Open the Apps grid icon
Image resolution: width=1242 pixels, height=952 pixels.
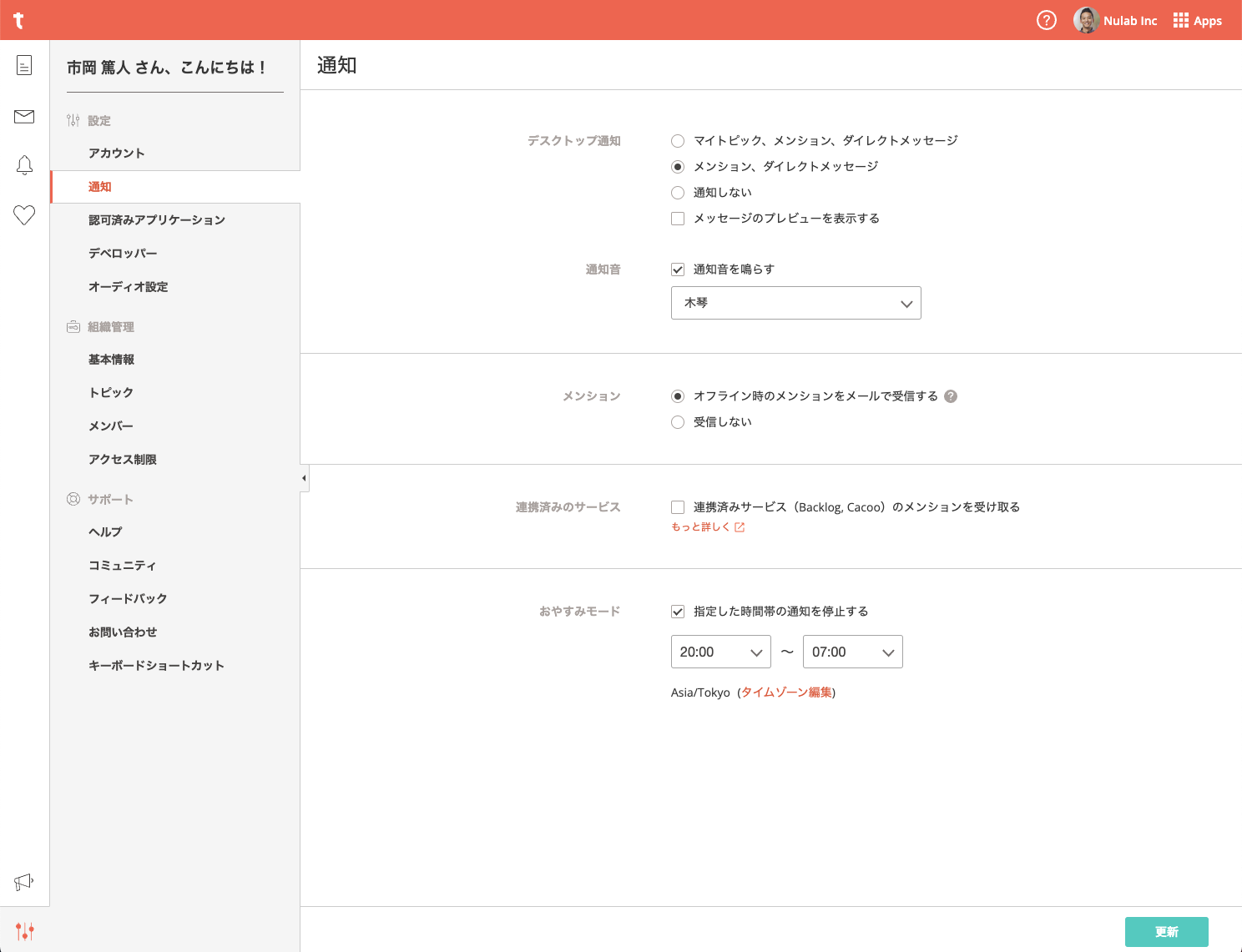(x=1181, y=20)
